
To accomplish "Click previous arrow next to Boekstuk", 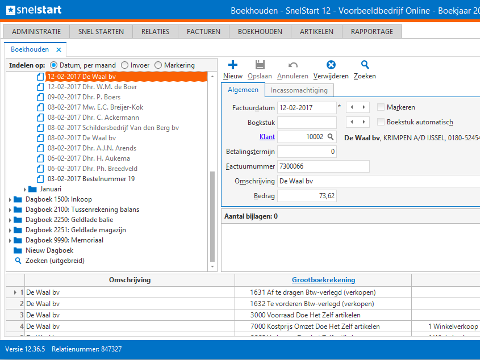I will (x=352, y=122).
